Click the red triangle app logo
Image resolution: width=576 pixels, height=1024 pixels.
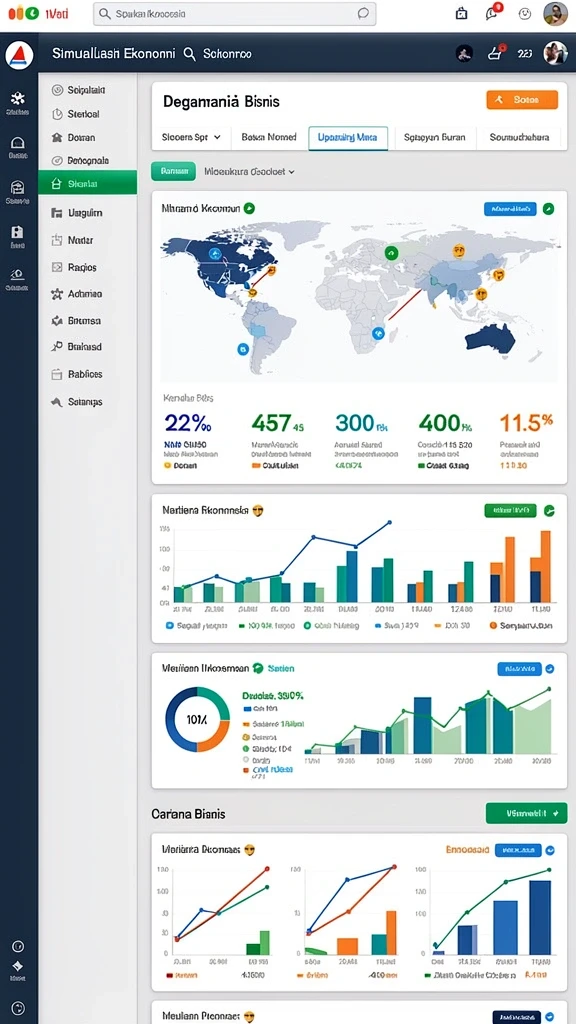(x=18, y=54)
